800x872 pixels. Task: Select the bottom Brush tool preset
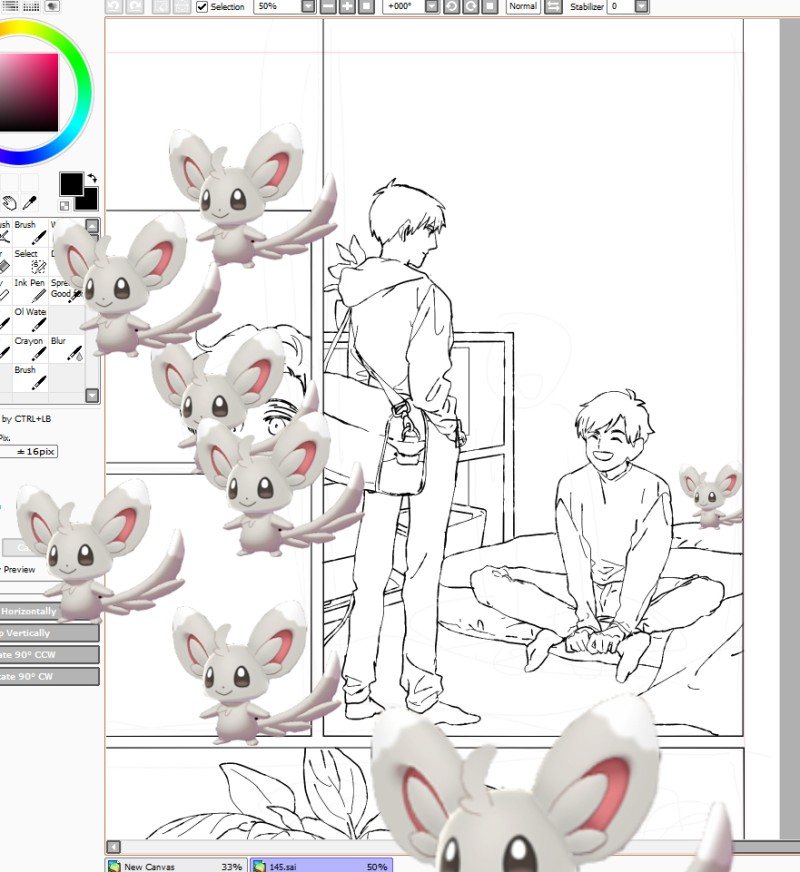click(x=31, y=376)
